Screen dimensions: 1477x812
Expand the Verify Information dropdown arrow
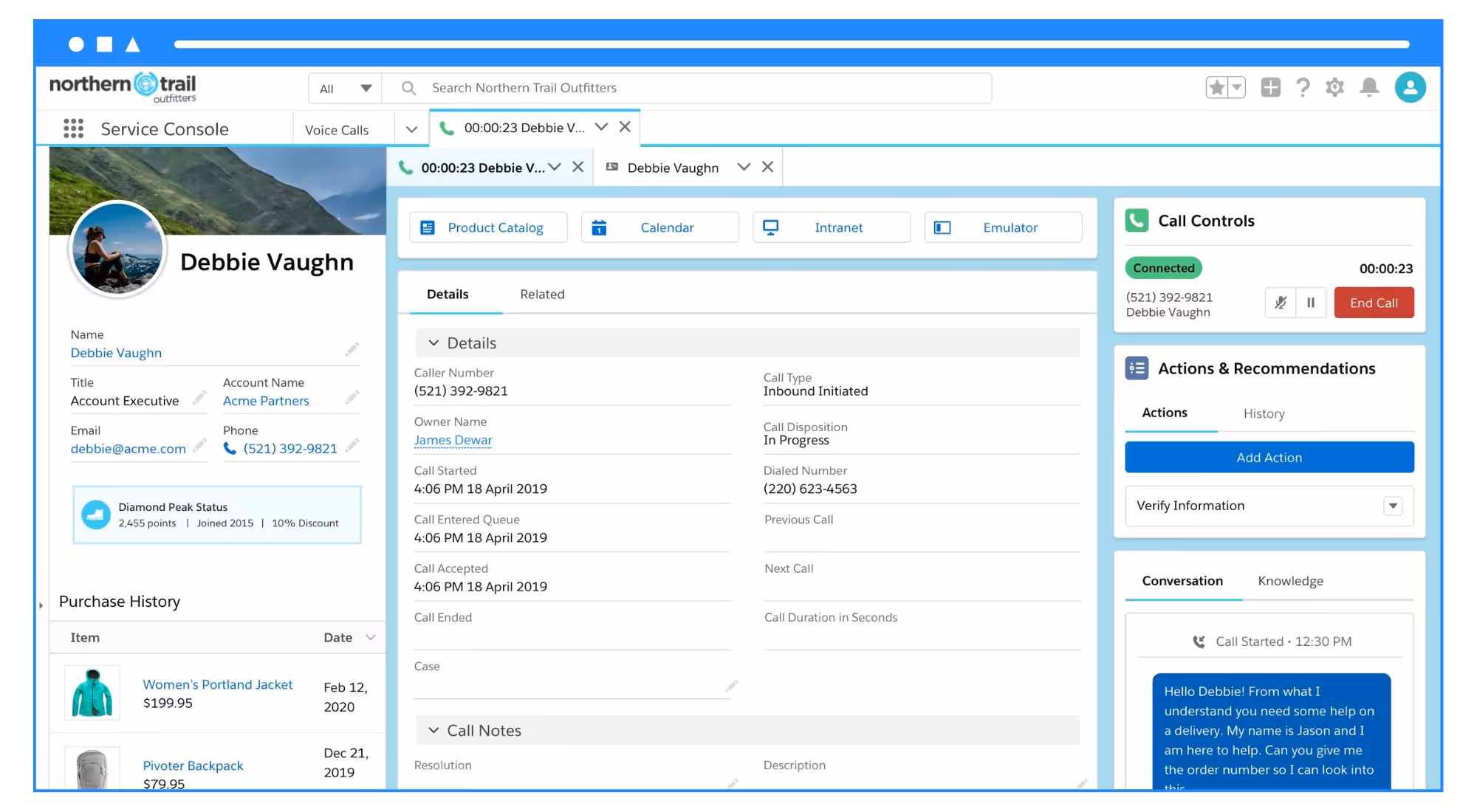(x=1393, y=506)
